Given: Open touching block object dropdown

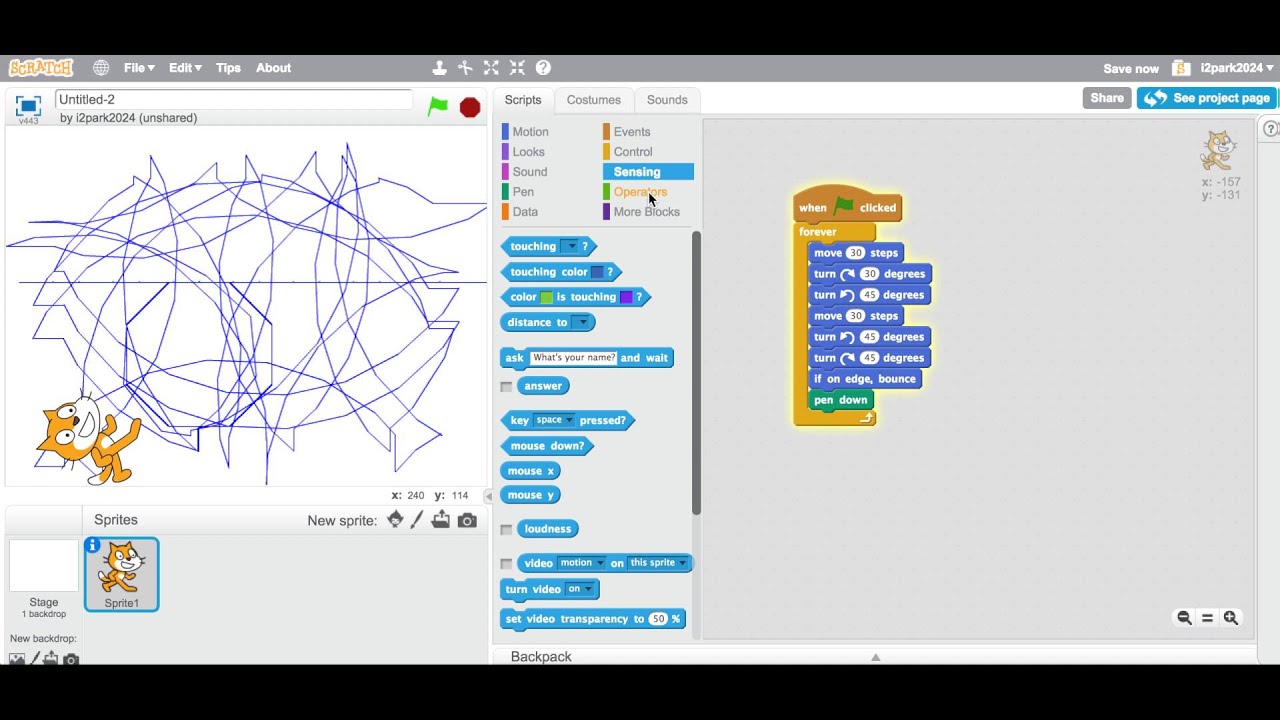Looking at the screenshot, I should point(570,246).
